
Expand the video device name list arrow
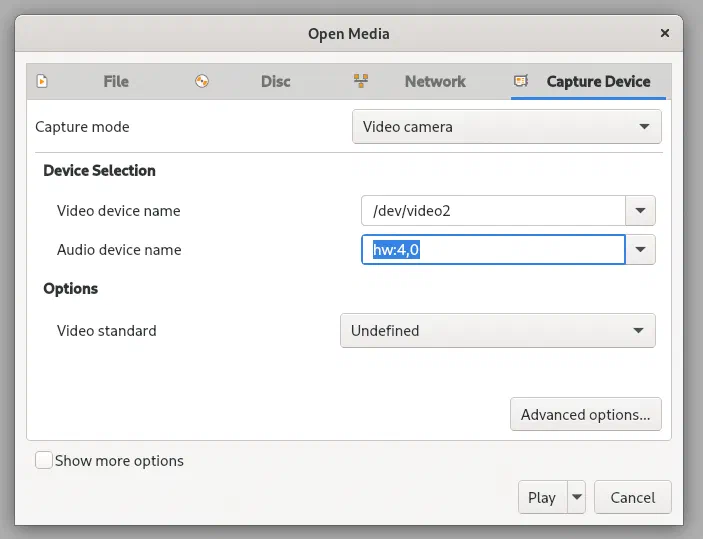pos(640,210)
